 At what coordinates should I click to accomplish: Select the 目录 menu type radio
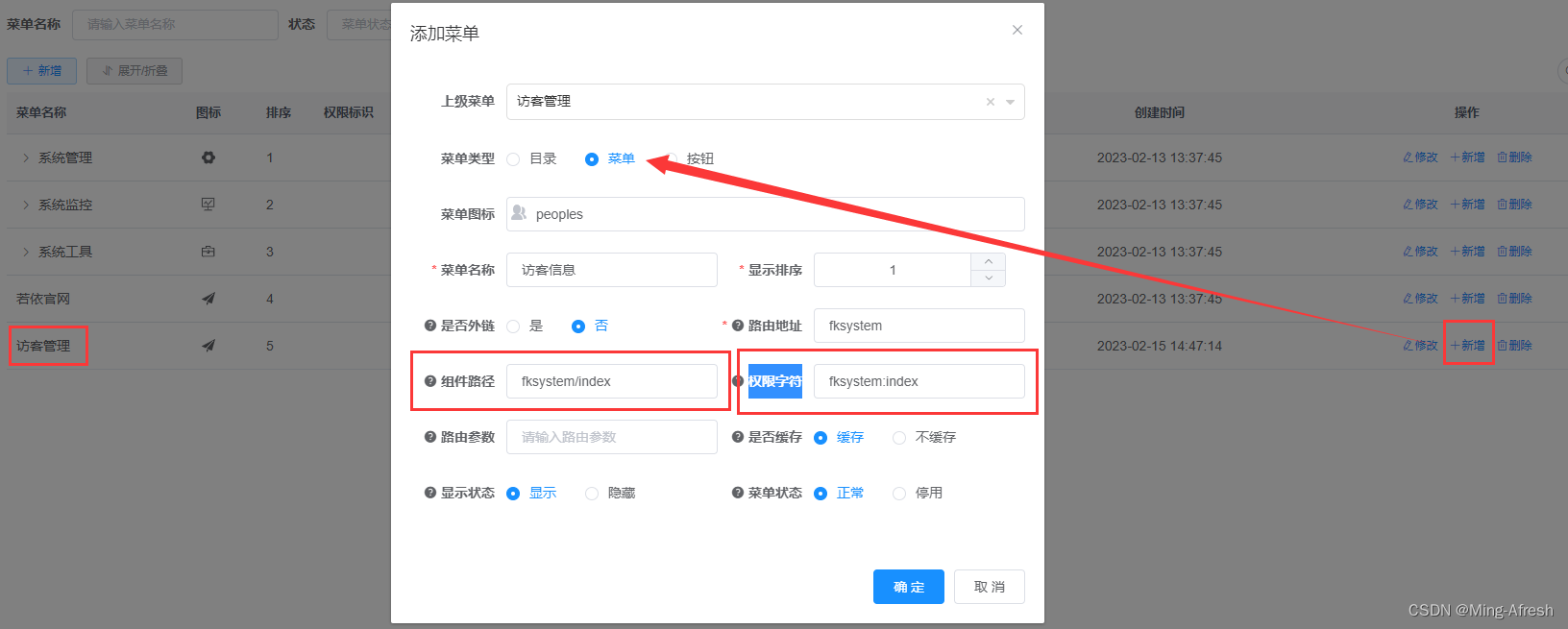tap(514, 159)
